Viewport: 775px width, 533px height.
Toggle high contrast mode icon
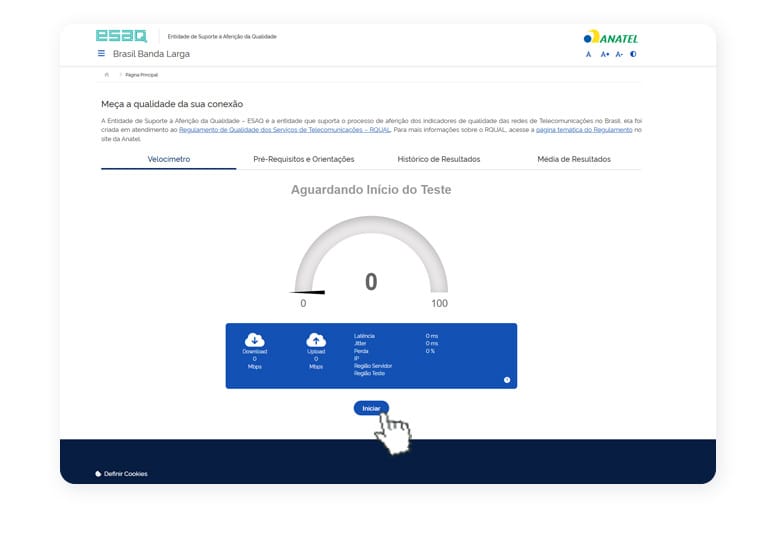(x=633, y=54)
